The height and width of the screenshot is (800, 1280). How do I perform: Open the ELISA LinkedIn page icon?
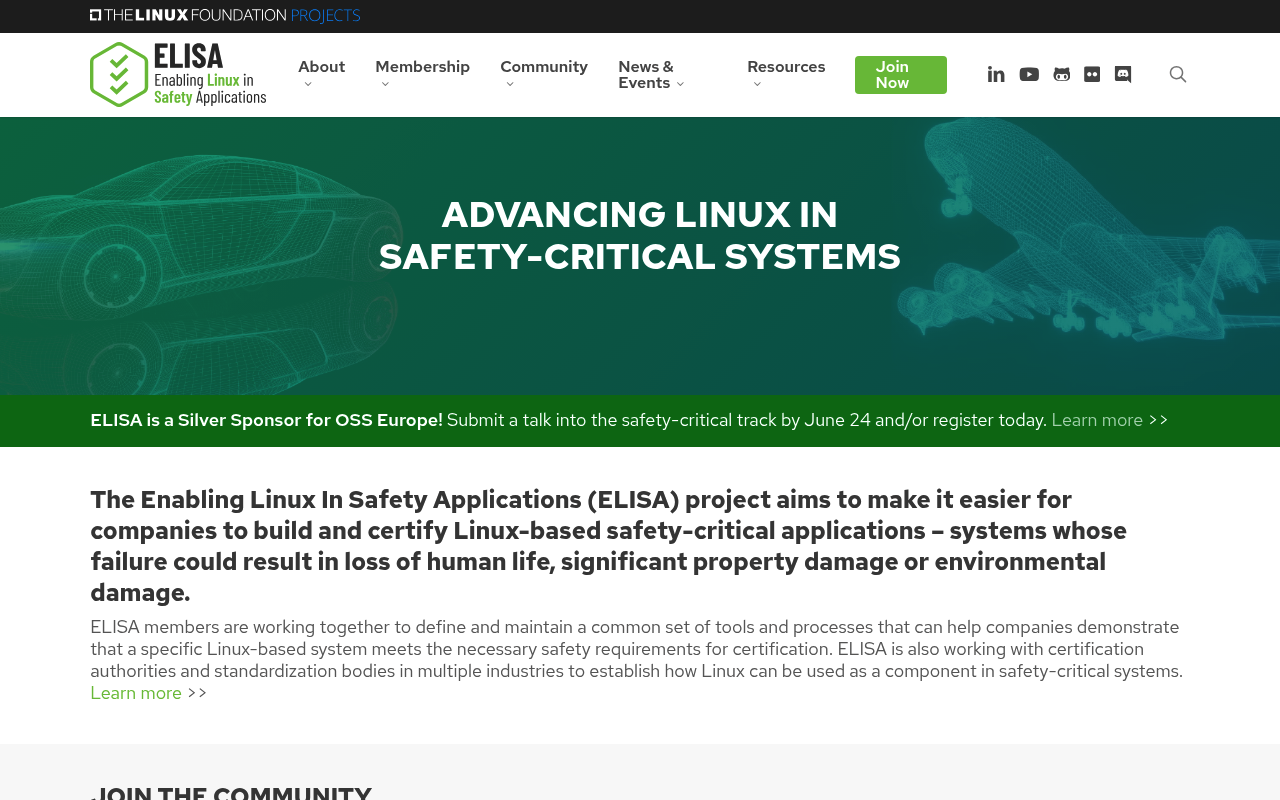(996, 74)
